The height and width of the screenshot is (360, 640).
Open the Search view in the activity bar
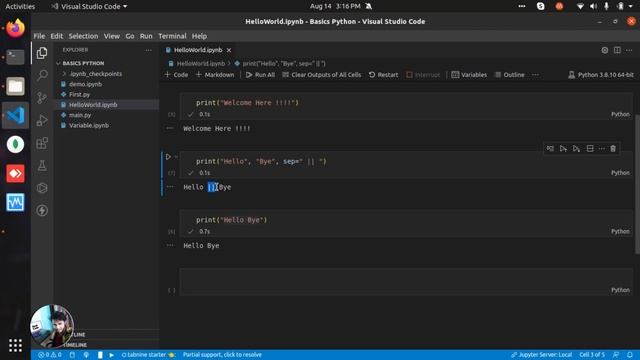(x=42, y=75)
